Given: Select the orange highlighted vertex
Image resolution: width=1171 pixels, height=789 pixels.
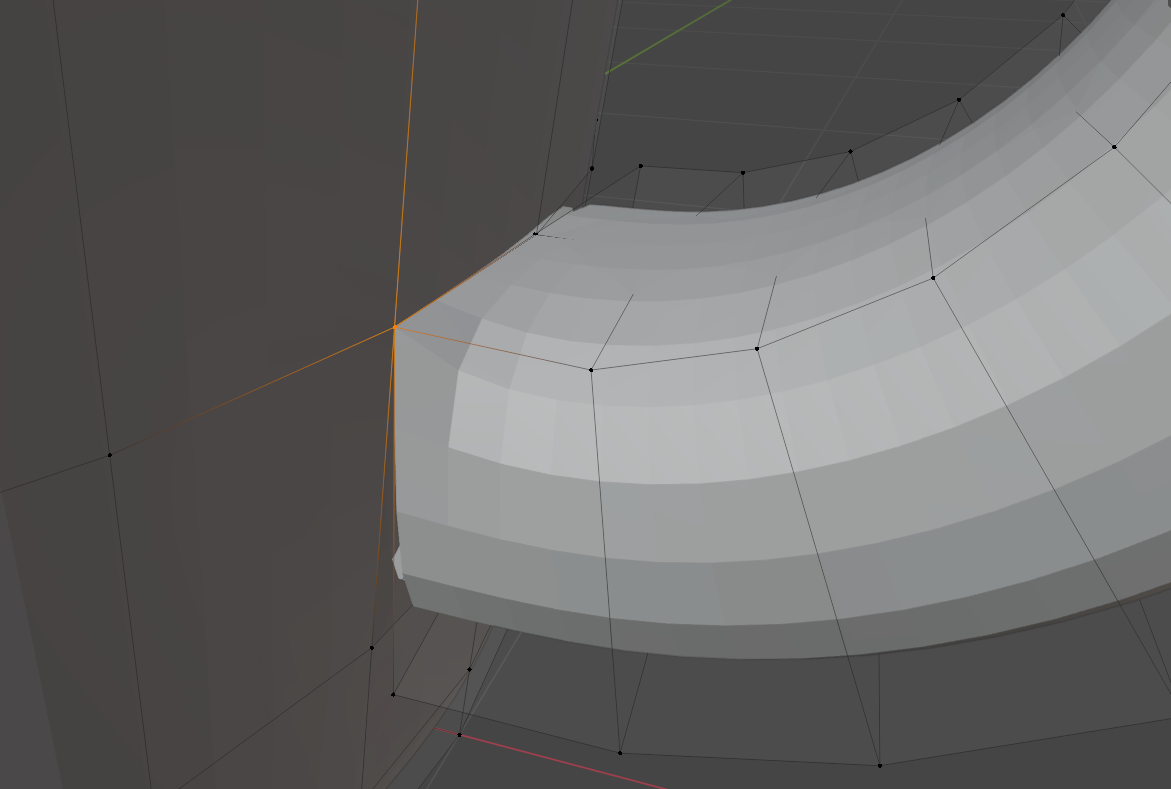Looking at the screenshot, I should point(395,327).
